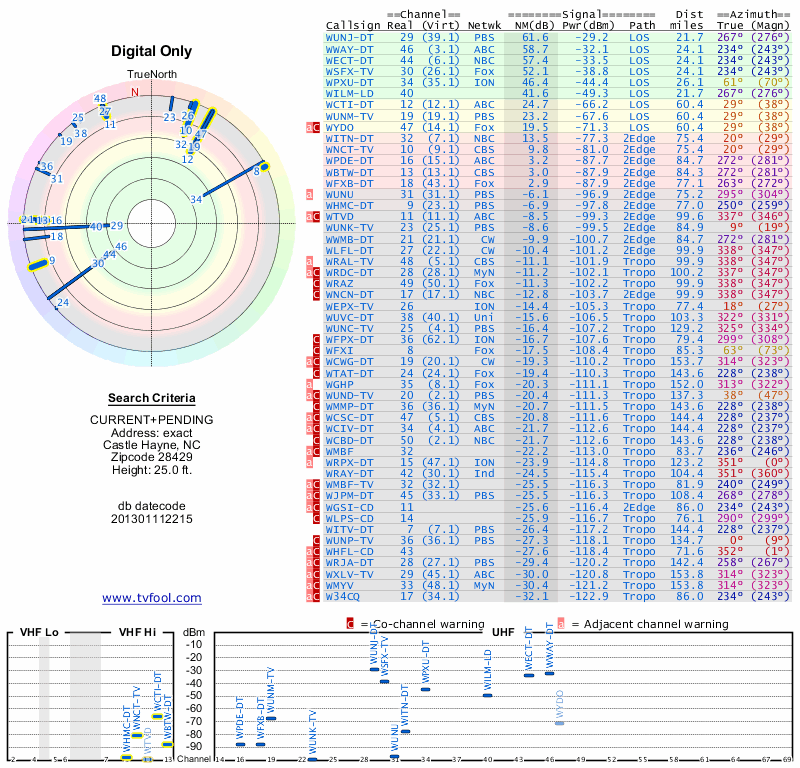The image size is (800, 768).
Task: Click the WPXU-DT marker in the UHF chart
Action: [x=426, y=689]
